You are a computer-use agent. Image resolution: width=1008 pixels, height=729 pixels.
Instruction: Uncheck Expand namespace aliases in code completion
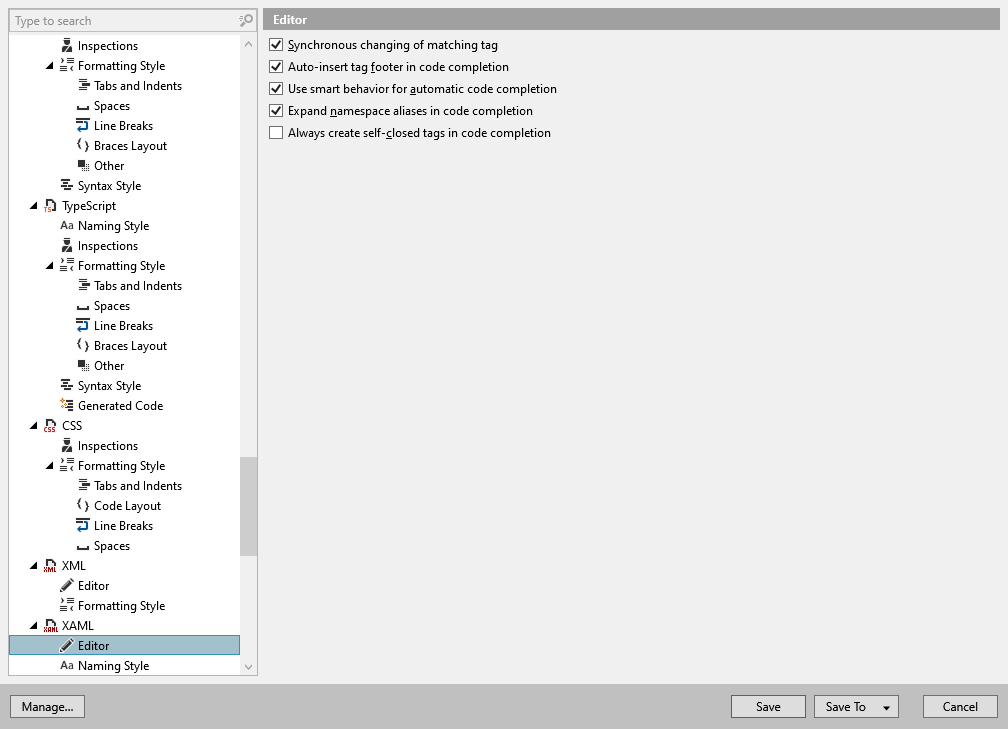275,110
